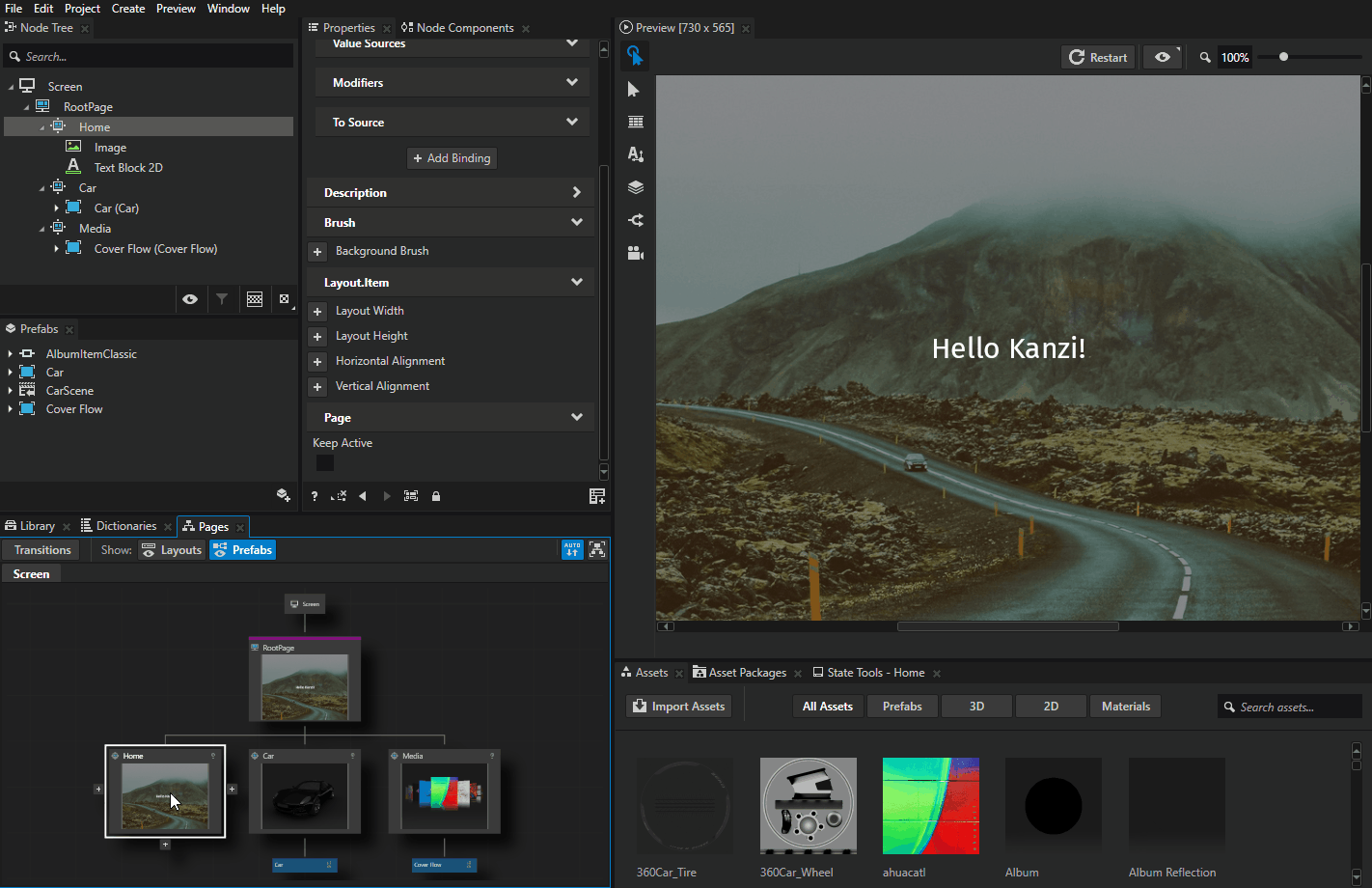Click the help question mark in Properties toolbar
This screenshot has height=888, width=1372.
tap(314, 495)
